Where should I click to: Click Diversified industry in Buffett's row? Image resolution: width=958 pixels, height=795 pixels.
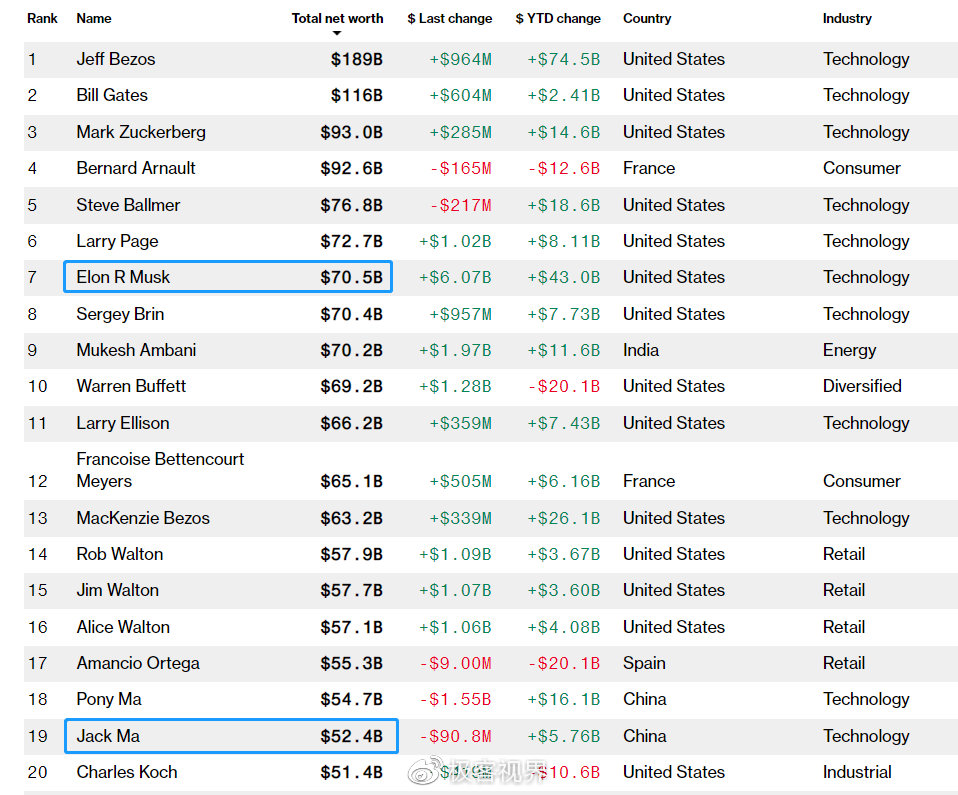pos(862,386)
